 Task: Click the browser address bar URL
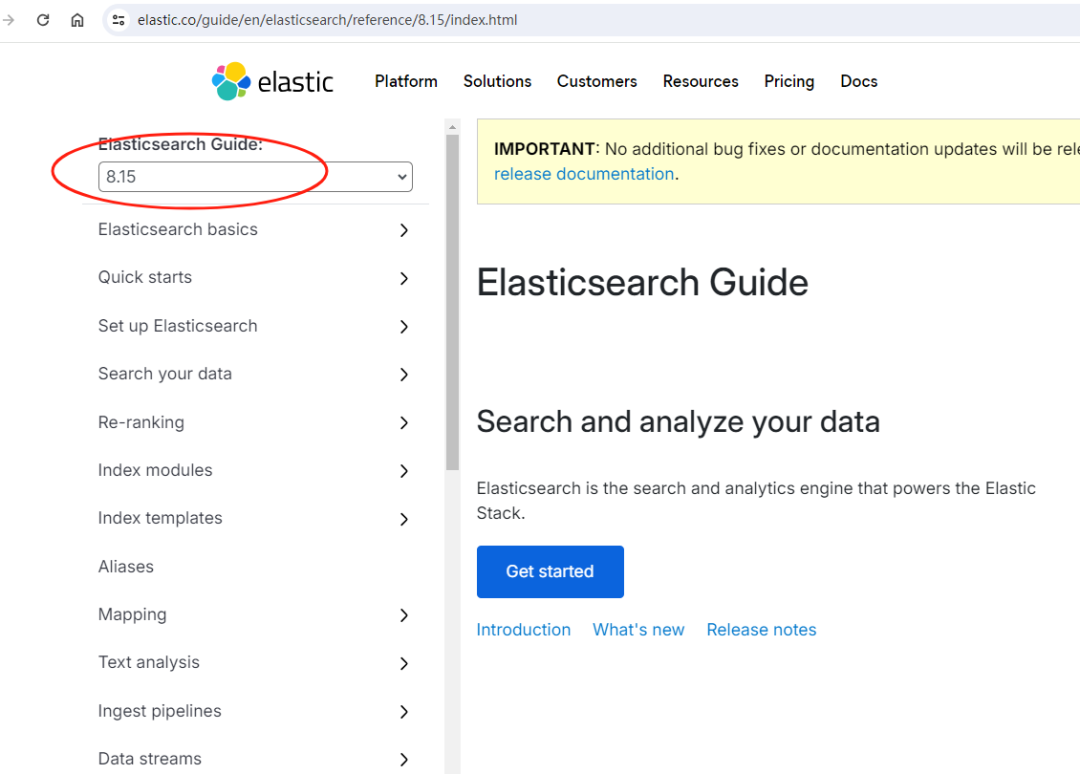click(x=327, y=20)
